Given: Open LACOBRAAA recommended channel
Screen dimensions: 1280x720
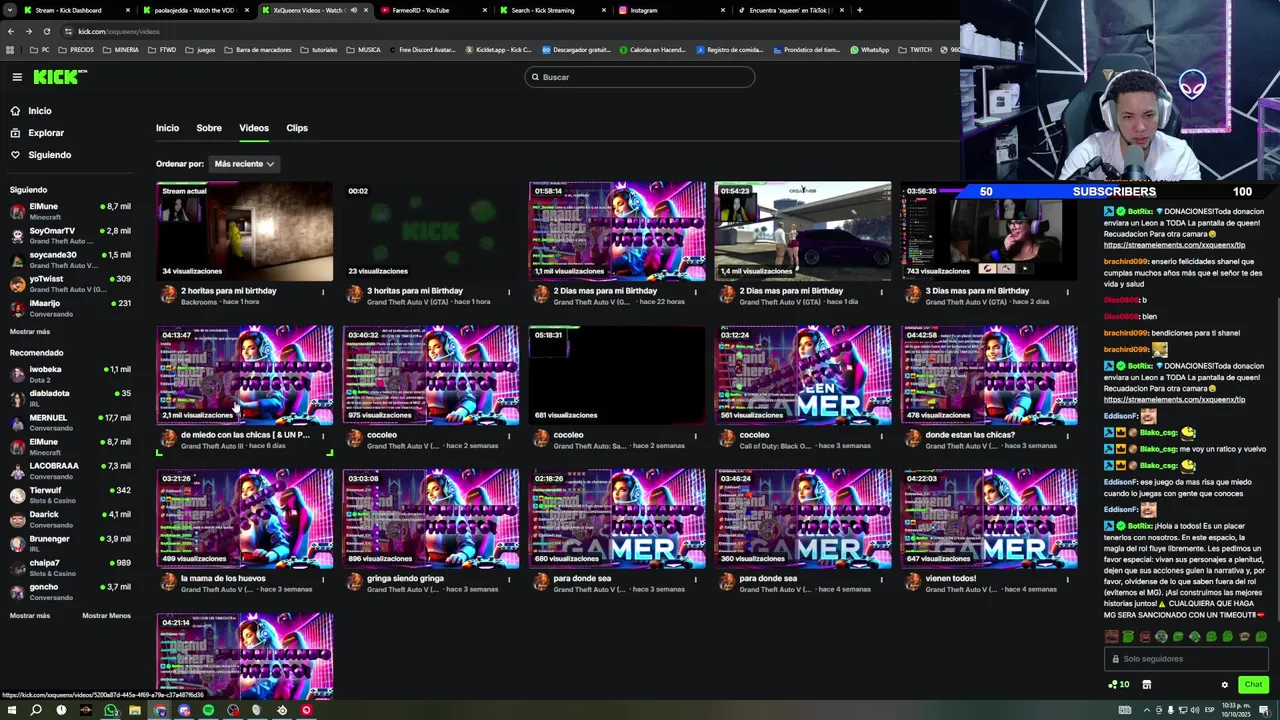Looking at the screenshot, I should (70, 470).
